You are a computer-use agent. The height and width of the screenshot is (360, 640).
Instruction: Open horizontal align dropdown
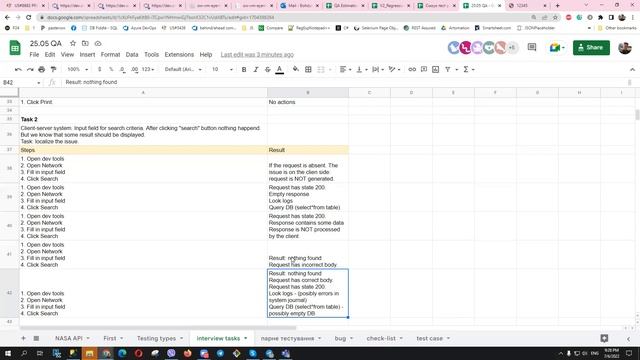click(345, 69)
